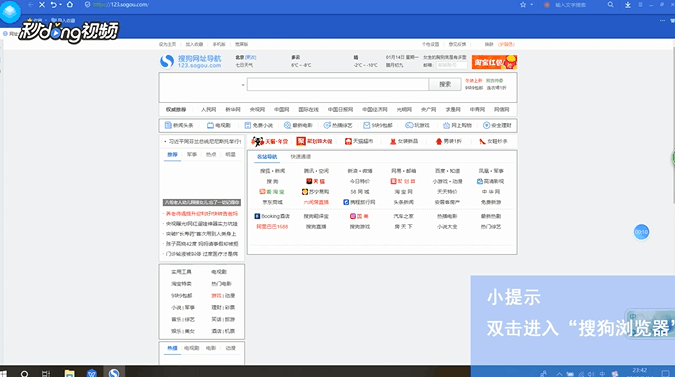
Task: Click the email account input field
Action: (x=452, y=65)
